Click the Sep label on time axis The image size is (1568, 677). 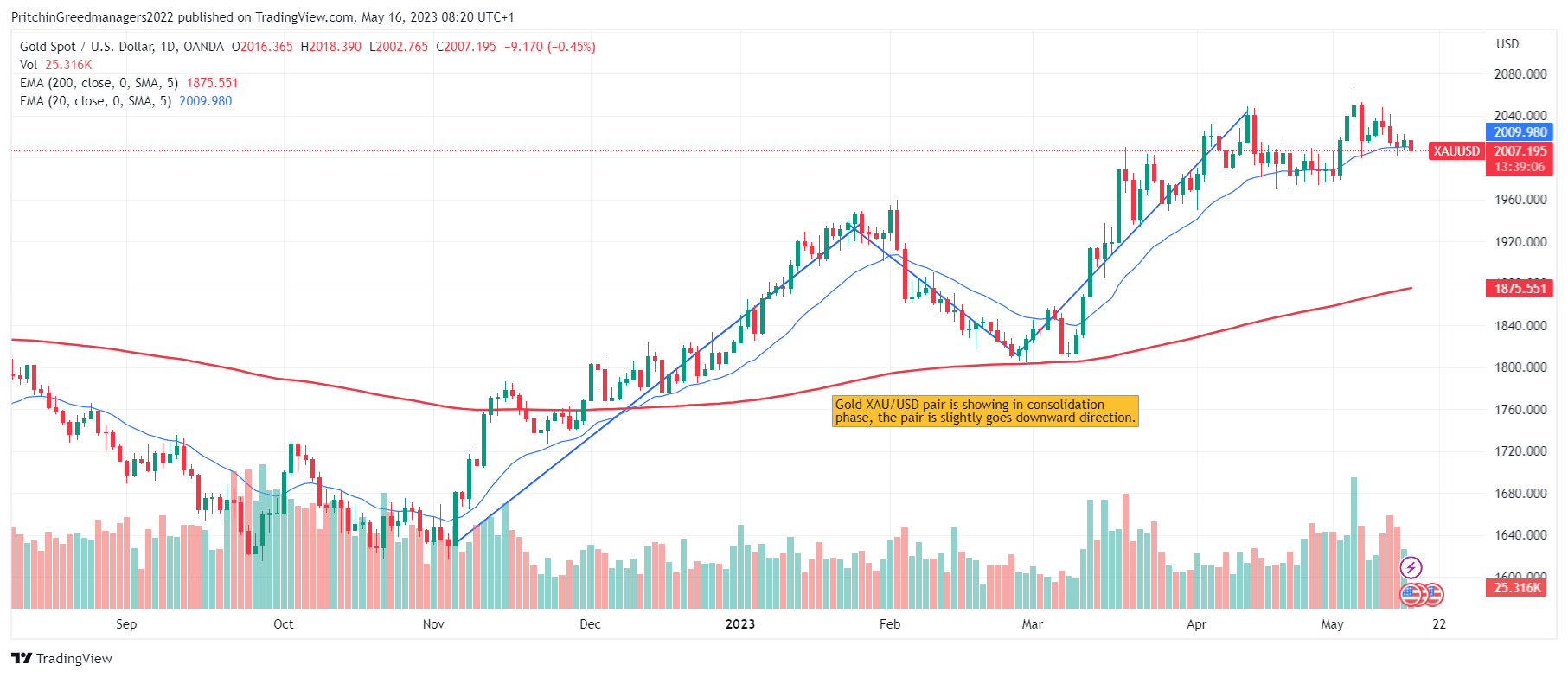(x=126, y=624)
